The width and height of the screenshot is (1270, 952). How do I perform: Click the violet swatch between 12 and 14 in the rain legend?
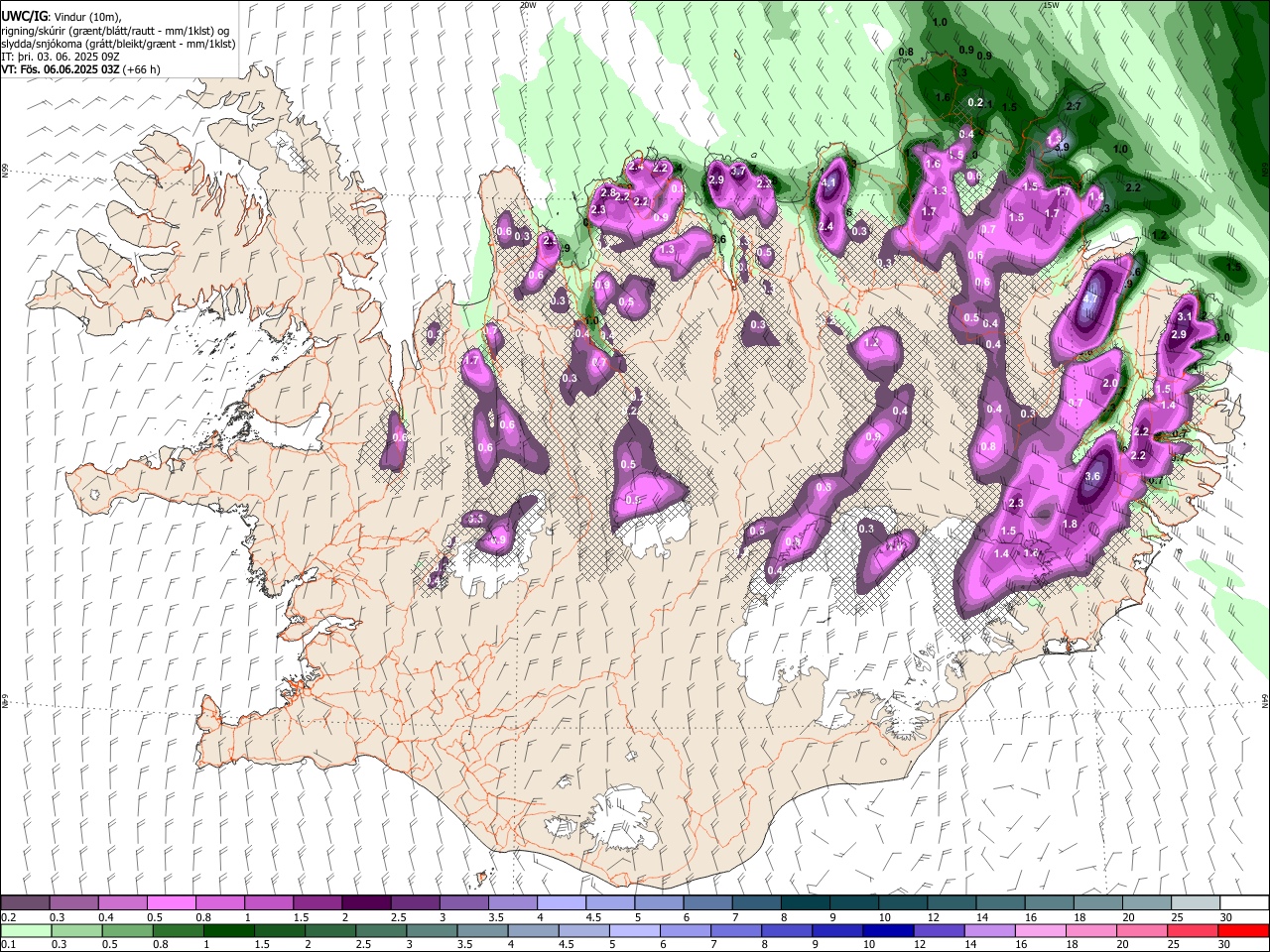point(939,931)
